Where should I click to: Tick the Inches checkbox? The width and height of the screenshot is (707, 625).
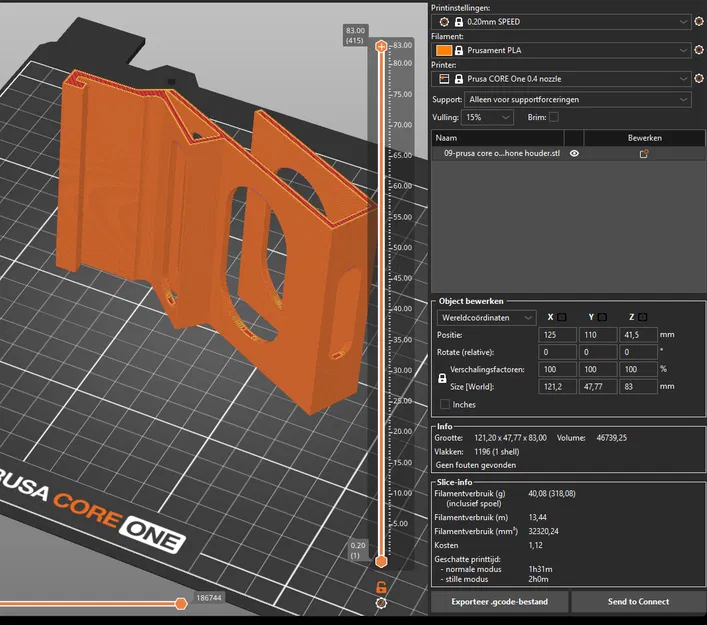(445, 404)
